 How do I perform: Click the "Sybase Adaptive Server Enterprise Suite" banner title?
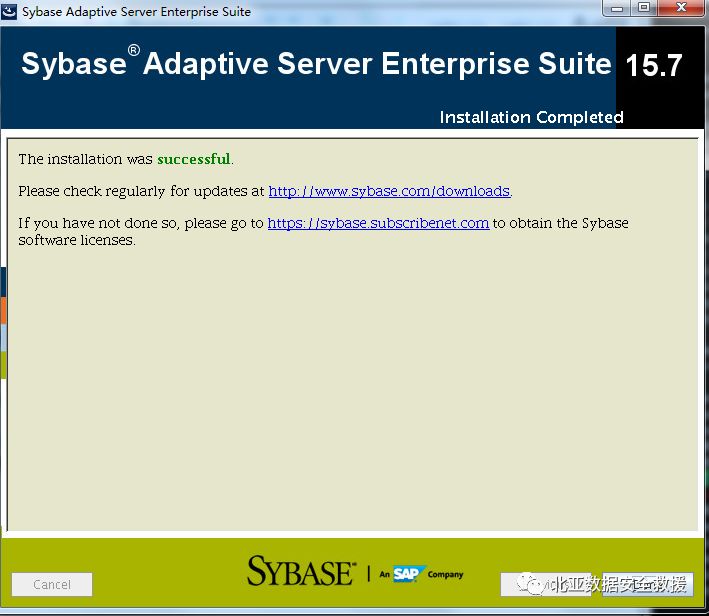[x=316, y=63]
